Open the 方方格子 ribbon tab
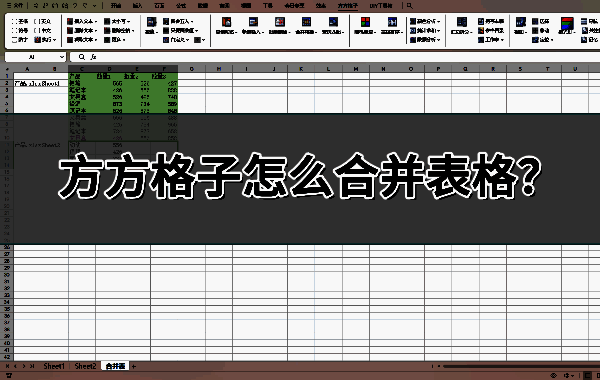This screenshot has width=600, height=380. (348, 6)
